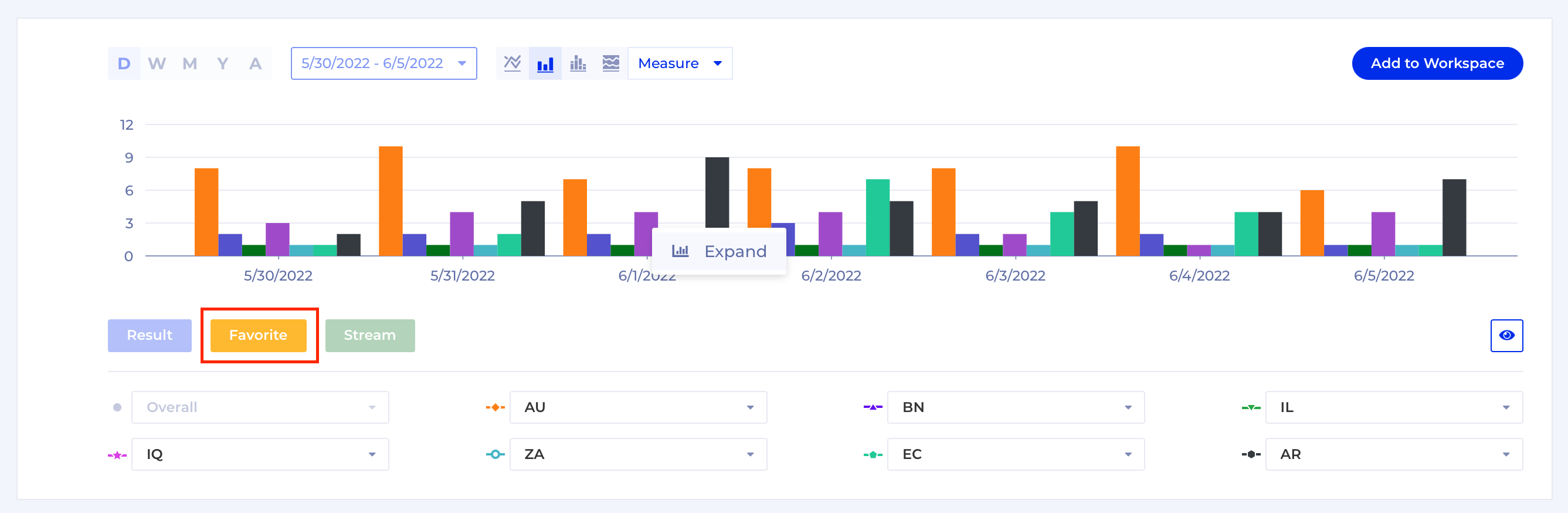1568x513 pixels.
Task: Open the EC series dropdown
Action: pyautogui.click(x=1016, y=454)
